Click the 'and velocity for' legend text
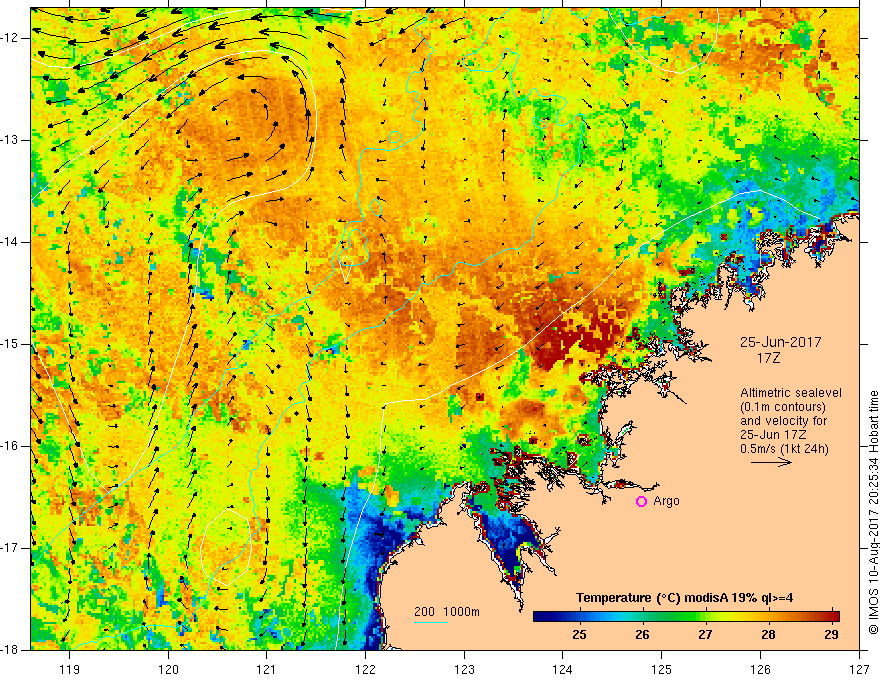The image size is (880, 680). (783, 421)
